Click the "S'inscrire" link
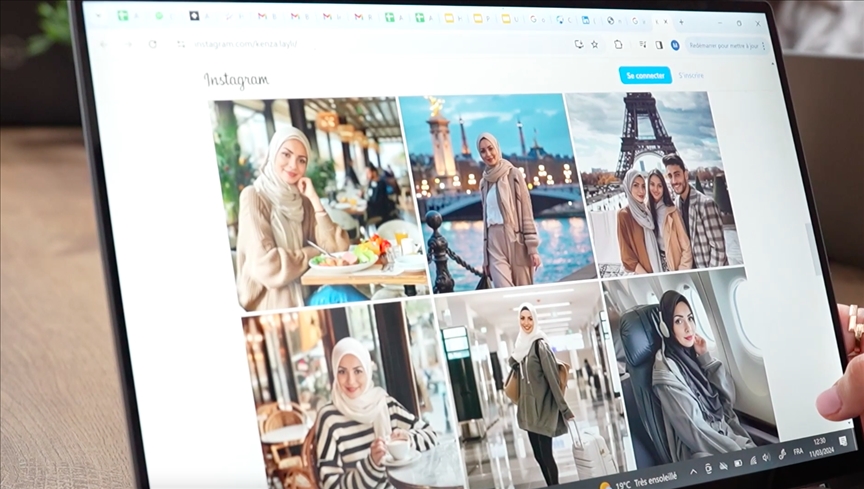The width and height of the screenshot is (864, 489). click(x=690, y=75)
